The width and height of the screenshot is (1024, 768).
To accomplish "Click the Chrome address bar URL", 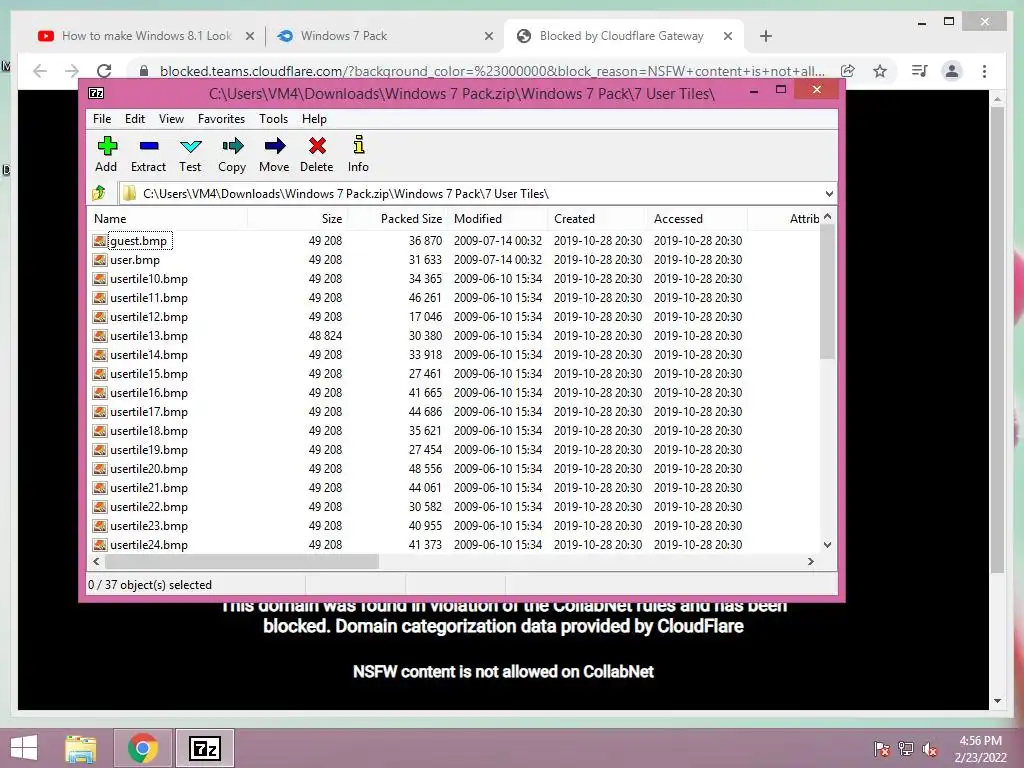I will (x=492, y=71).
